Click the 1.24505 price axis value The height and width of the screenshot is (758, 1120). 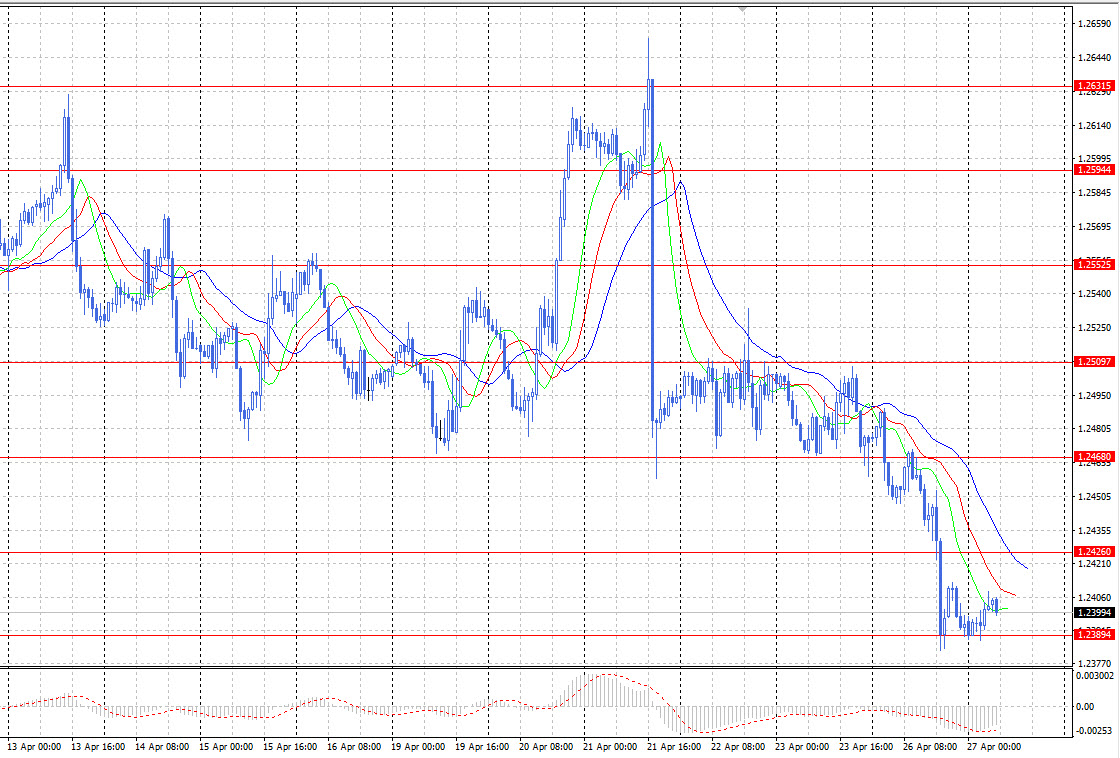(x=1094, y=497)
